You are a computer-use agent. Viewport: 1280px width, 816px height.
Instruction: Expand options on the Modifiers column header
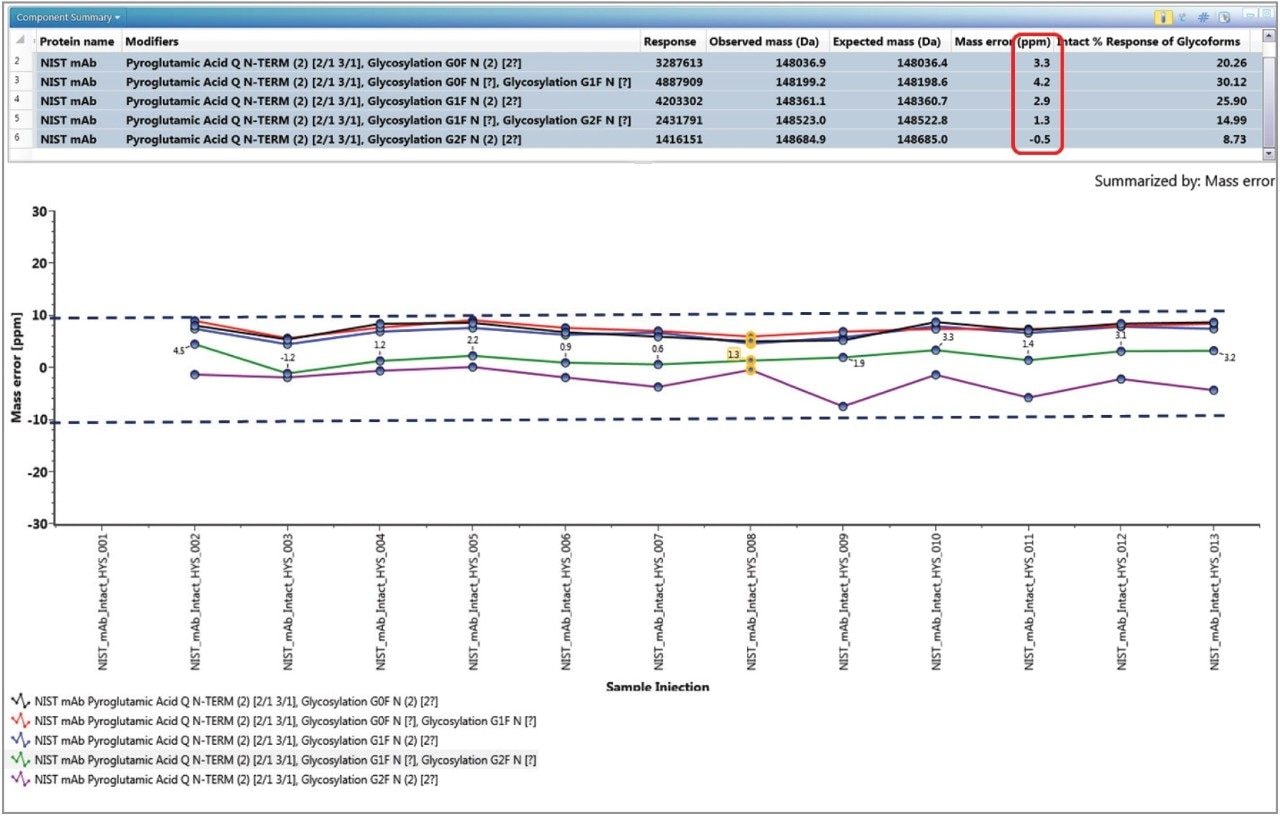[x=152, y=41]
